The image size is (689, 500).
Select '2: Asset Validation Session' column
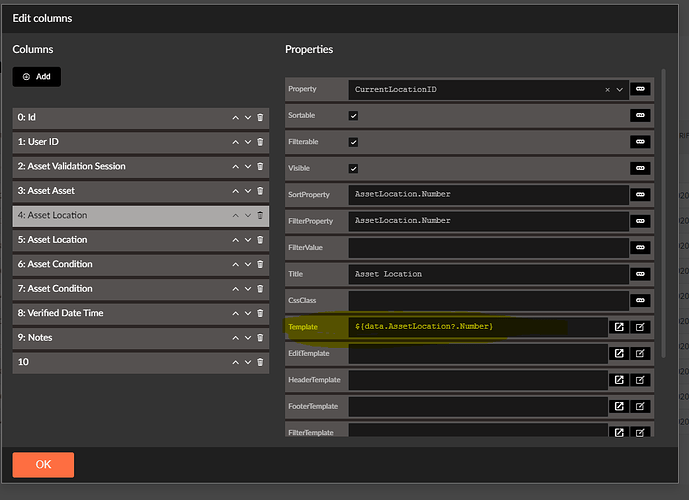141,167
